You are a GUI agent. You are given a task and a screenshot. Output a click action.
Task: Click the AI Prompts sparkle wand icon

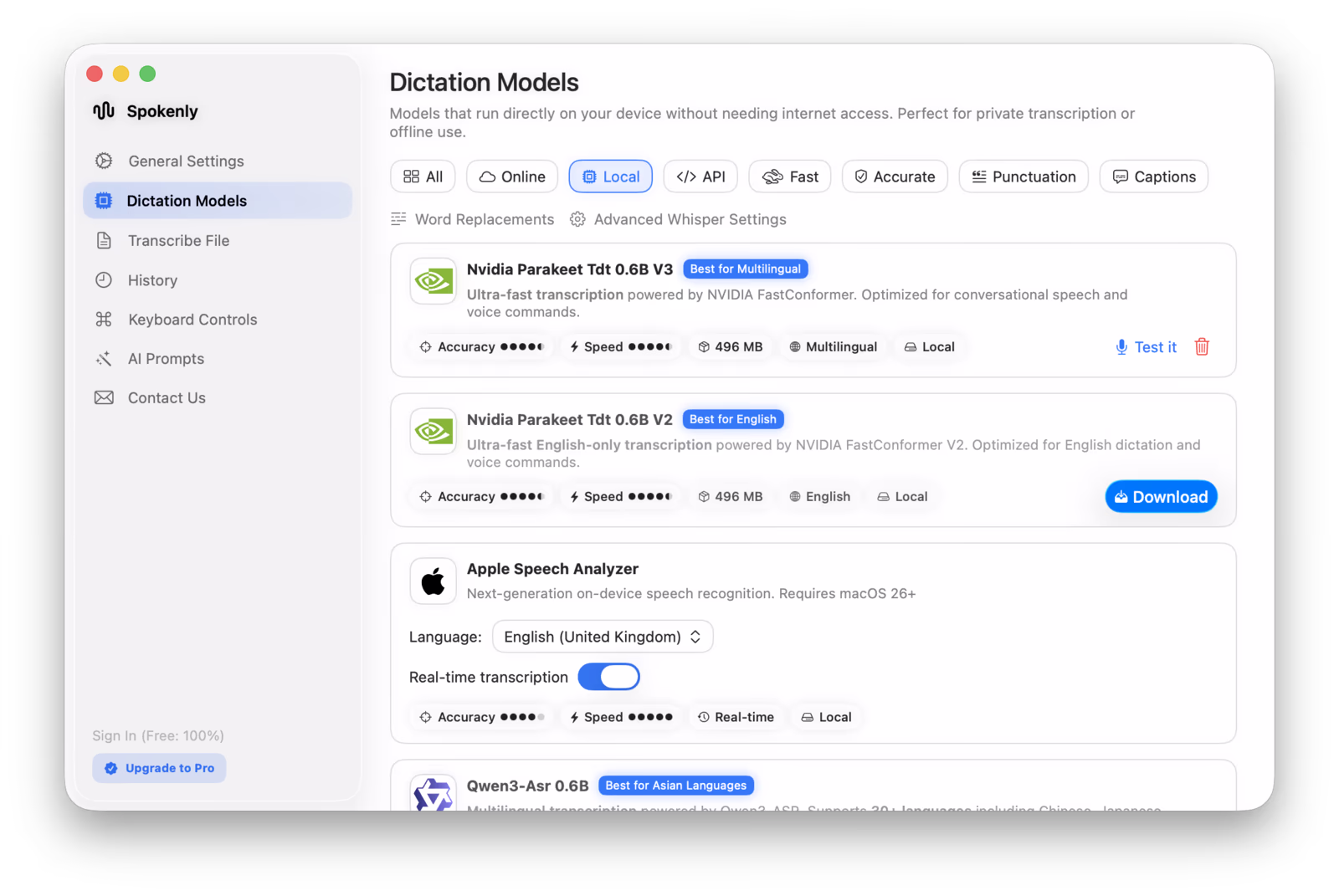coord(104,359)
